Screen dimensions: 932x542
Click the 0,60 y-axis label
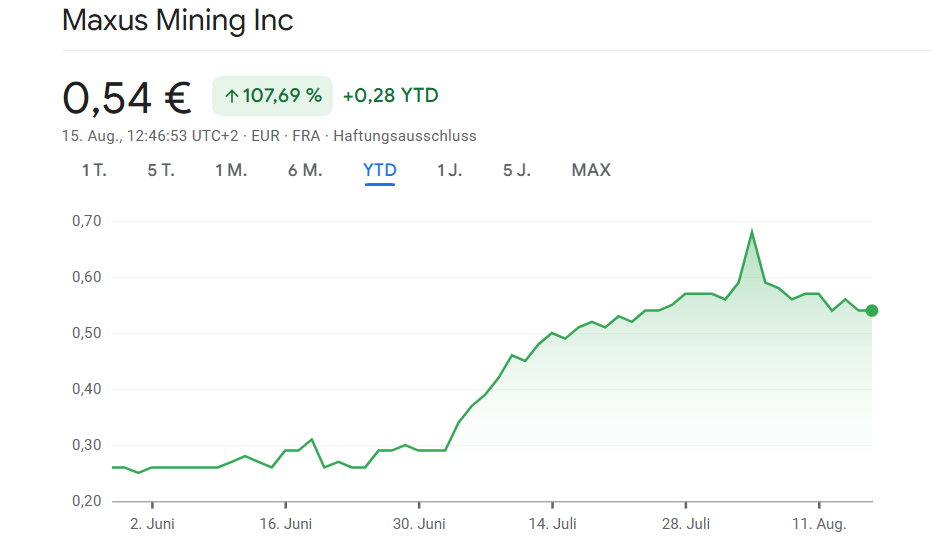click(87, 277)
